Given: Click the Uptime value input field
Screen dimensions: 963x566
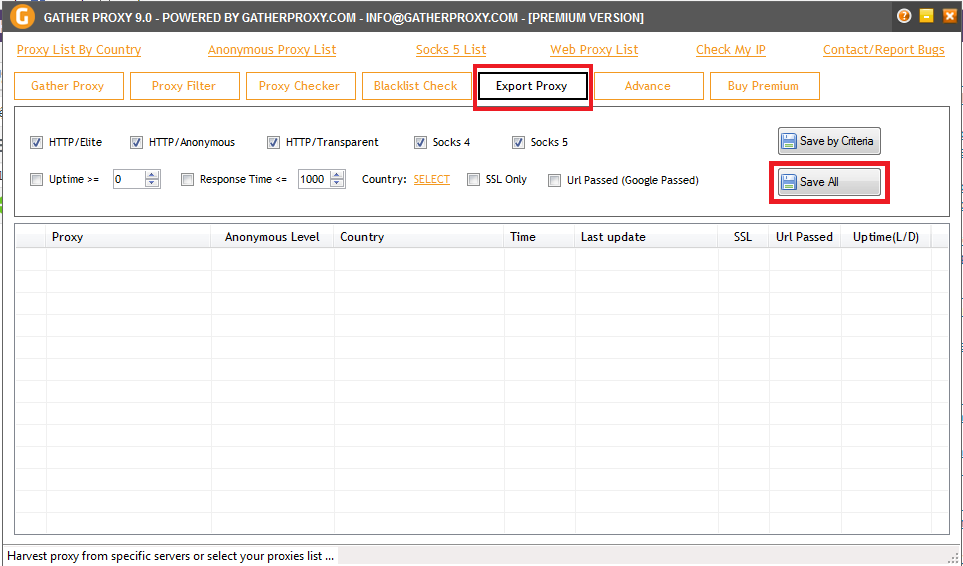Looking at the screenshot, I should [x=129, y=179].
